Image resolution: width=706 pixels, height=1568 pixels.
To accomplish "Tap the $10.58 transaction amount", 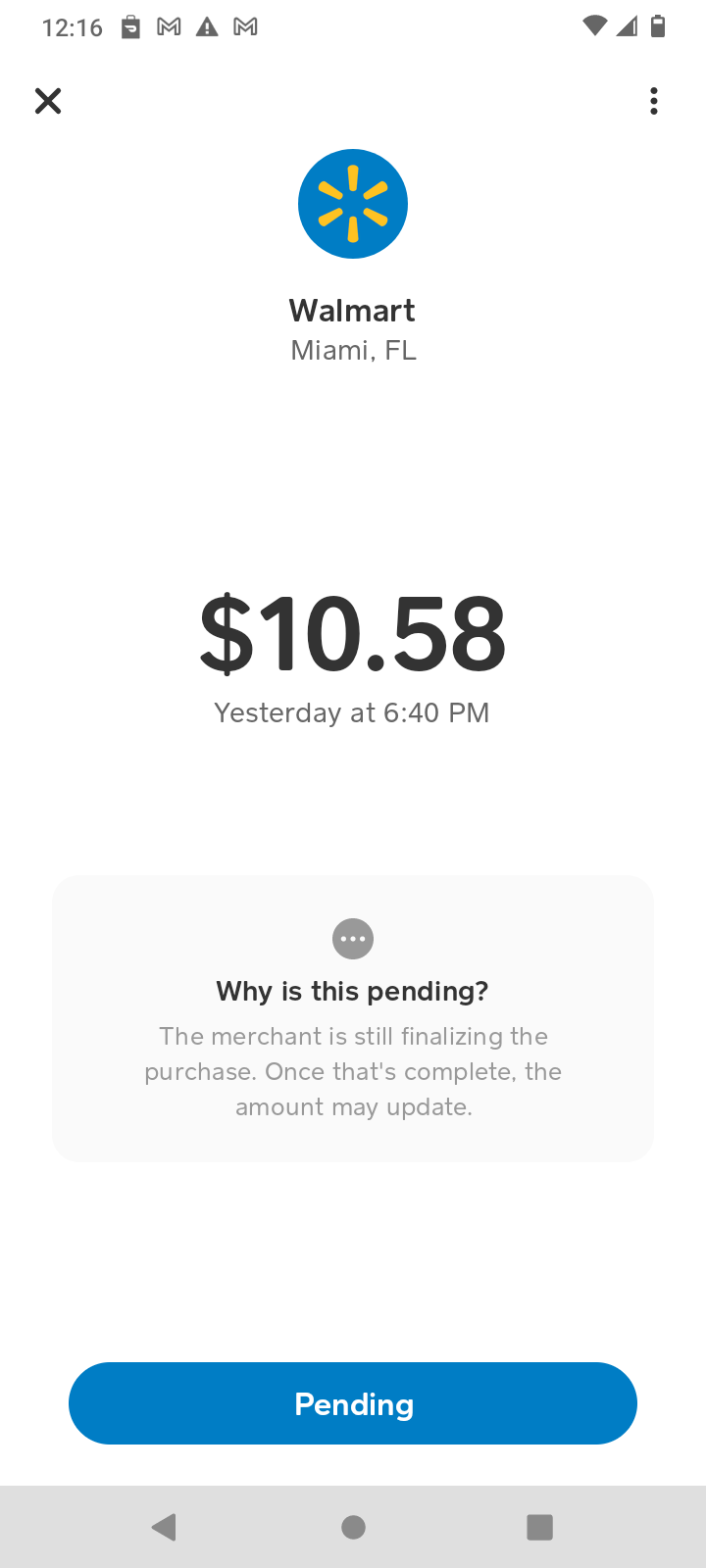I will point(353,635).
